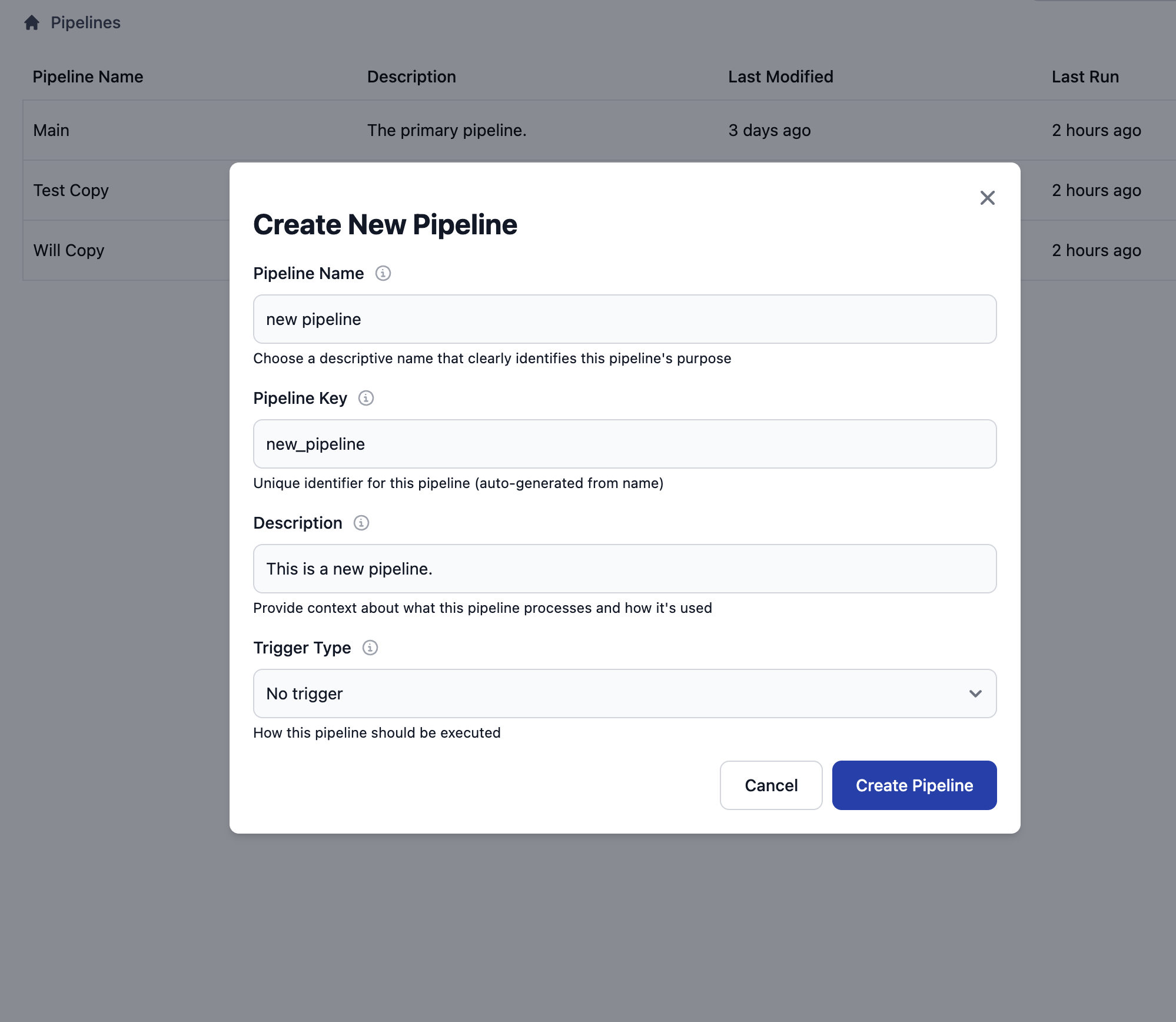Click the Last Run column header
The width and height of the screenshot is (1176, 1022).
point(1085,77)
